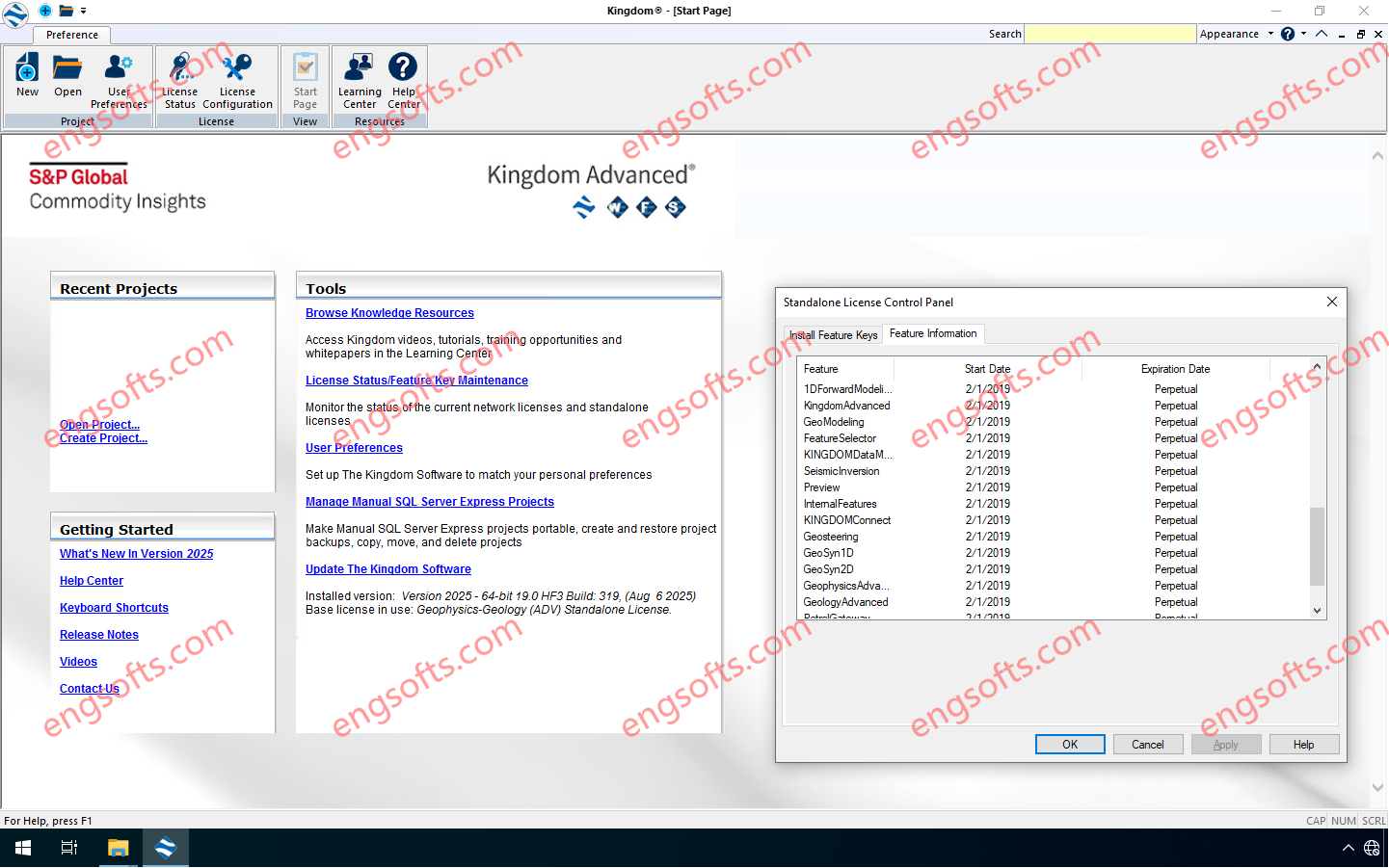The image size is (1389, 868).
Task: Select the GeoSyn2D feature row
Action: [x=1054, y=569]
